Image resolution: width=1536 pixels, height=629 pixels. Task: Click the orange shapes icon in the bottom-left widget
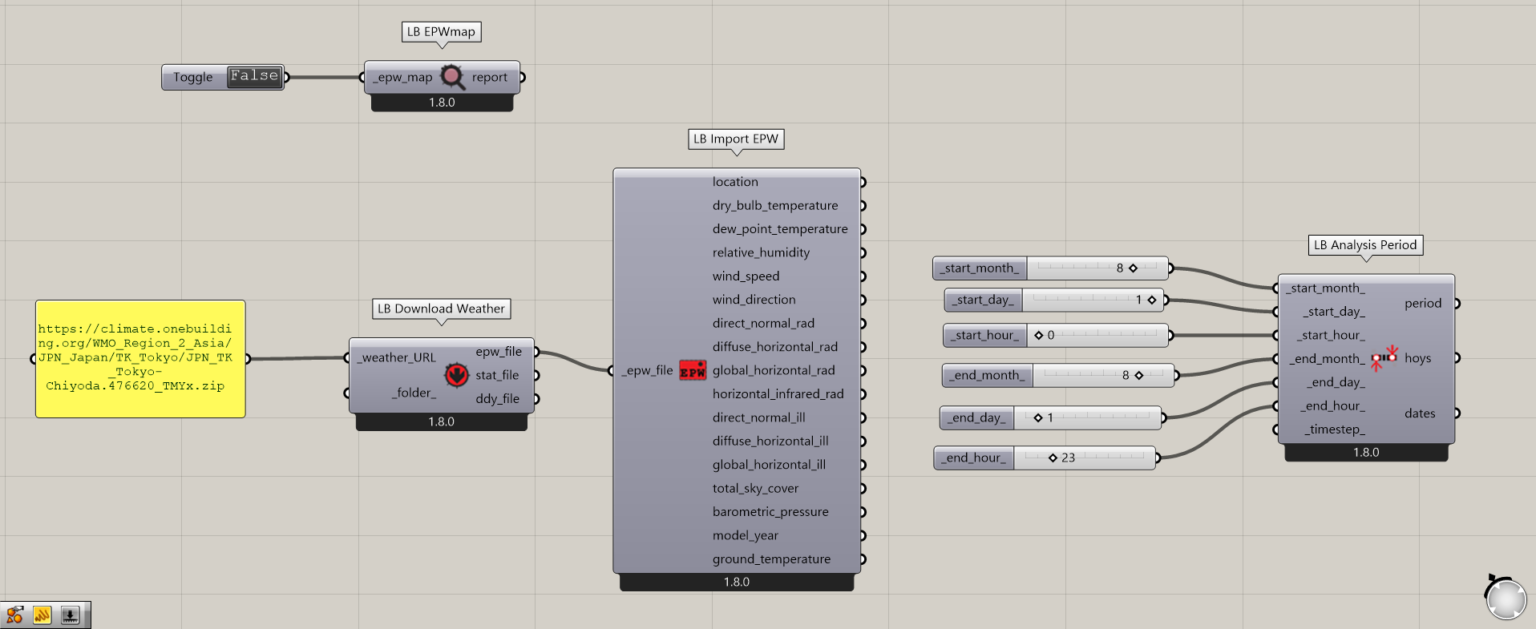(x=14, y=615)
